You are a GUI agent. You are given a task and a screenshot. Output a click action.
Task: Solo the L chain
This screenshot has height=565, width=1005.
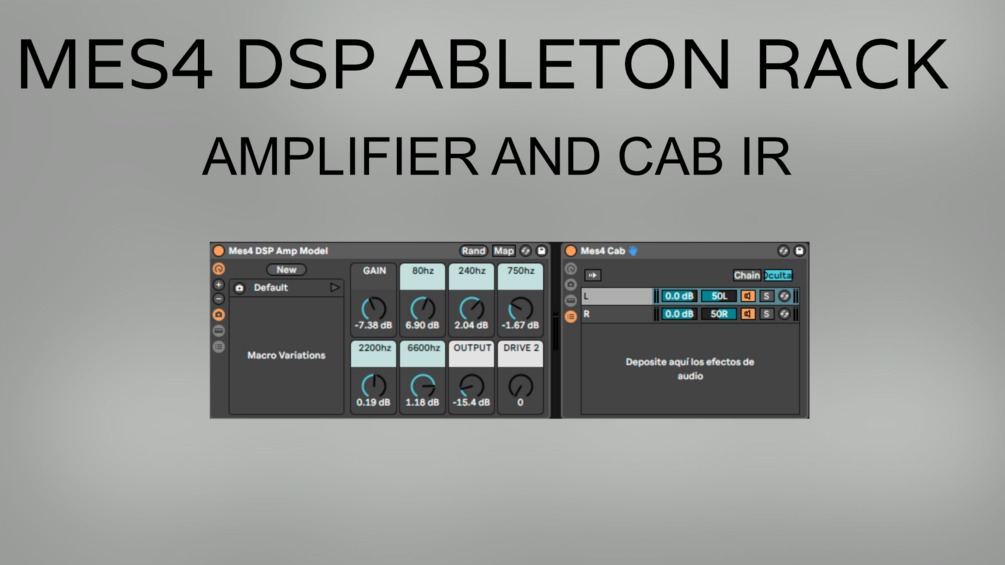point(766,296)
